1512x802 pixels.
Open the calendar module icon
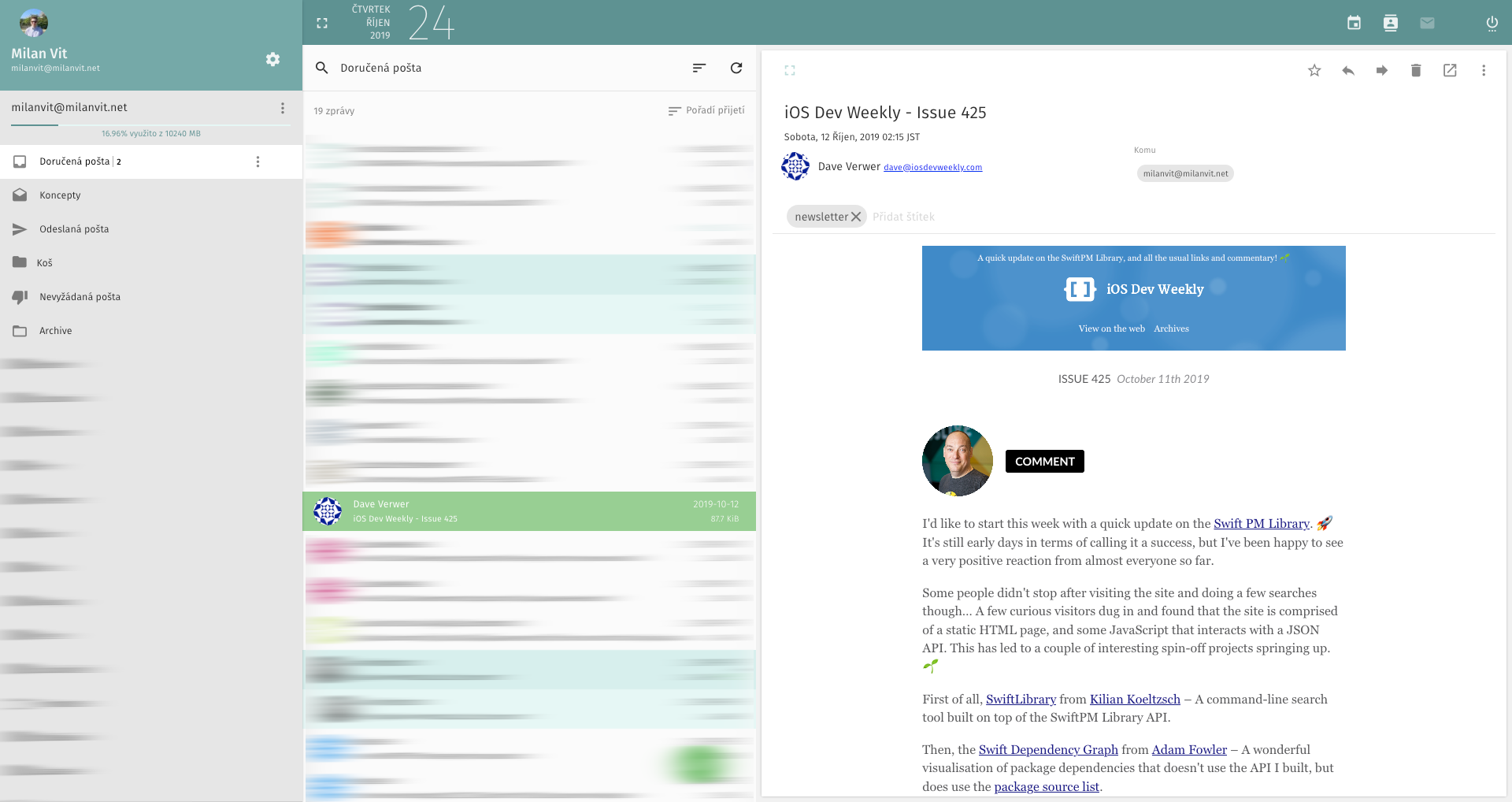pyautogui.click(x=1354, y=23)
